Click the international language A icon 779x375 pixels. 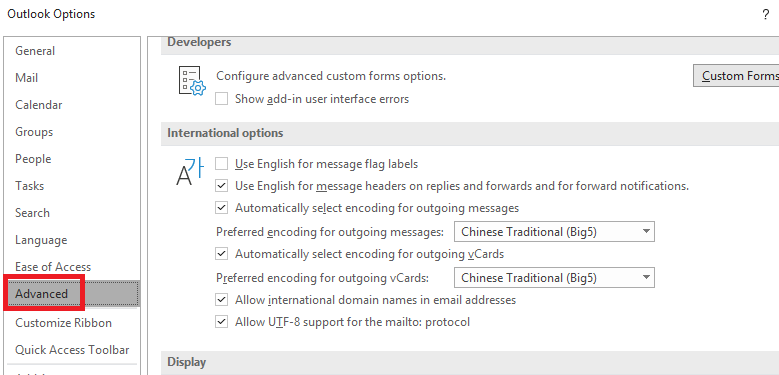pyautogui.click(x=190, y=171)
